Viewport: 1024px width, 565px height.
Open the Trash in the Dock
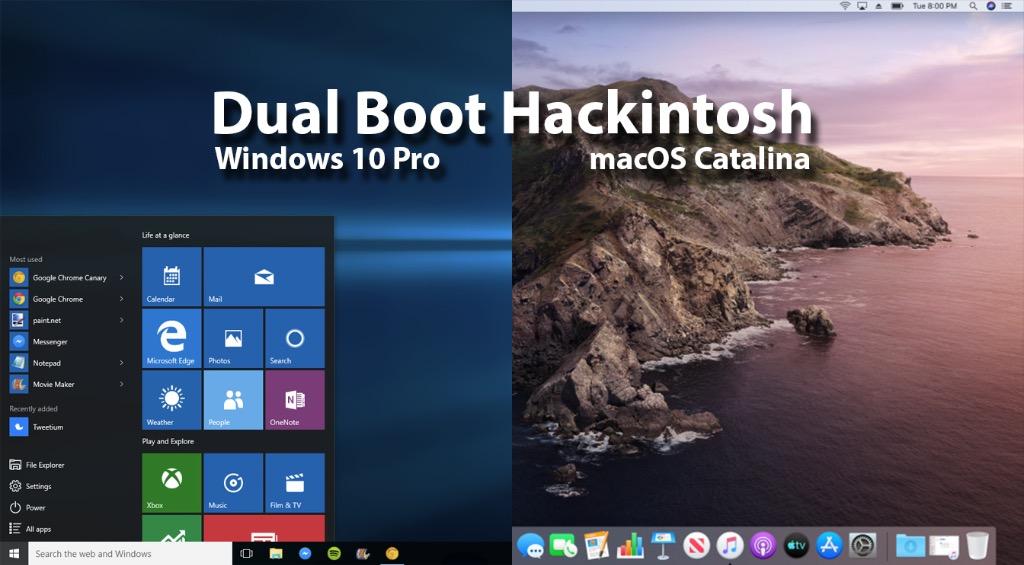pyautogui.click(x=978, y=545)
